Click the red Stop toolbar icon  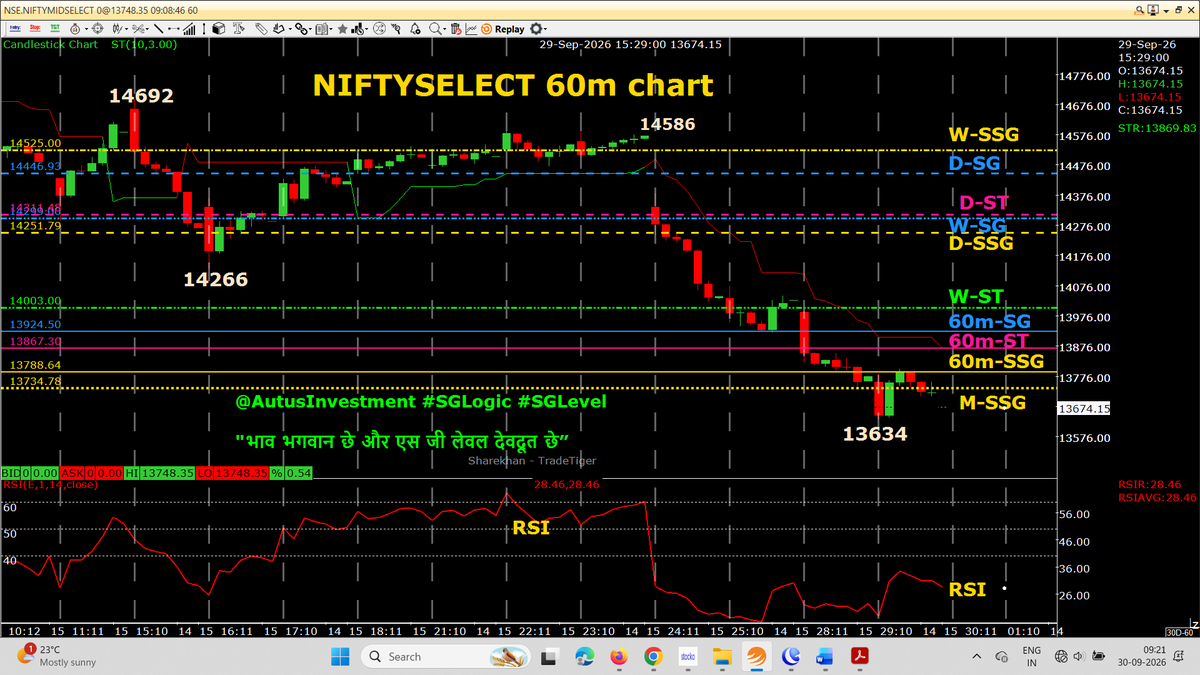[35, 29]
